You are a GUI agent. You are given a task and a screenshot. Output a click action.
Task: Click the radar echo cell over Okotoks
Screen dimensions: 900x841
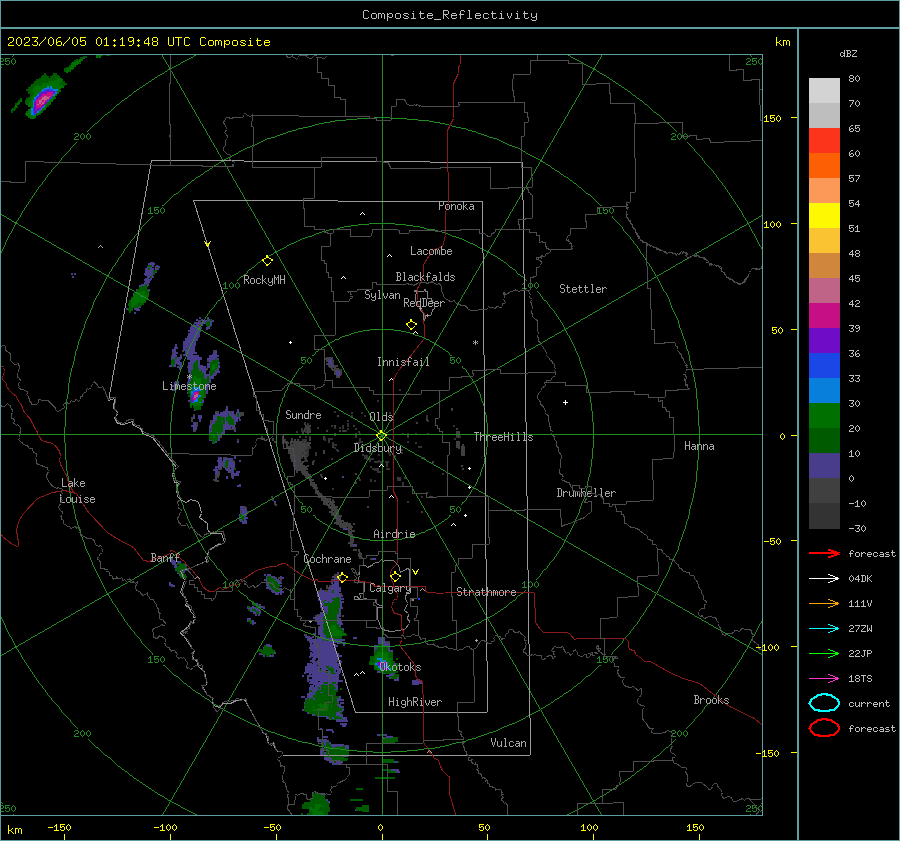click(x=383, y=658)
